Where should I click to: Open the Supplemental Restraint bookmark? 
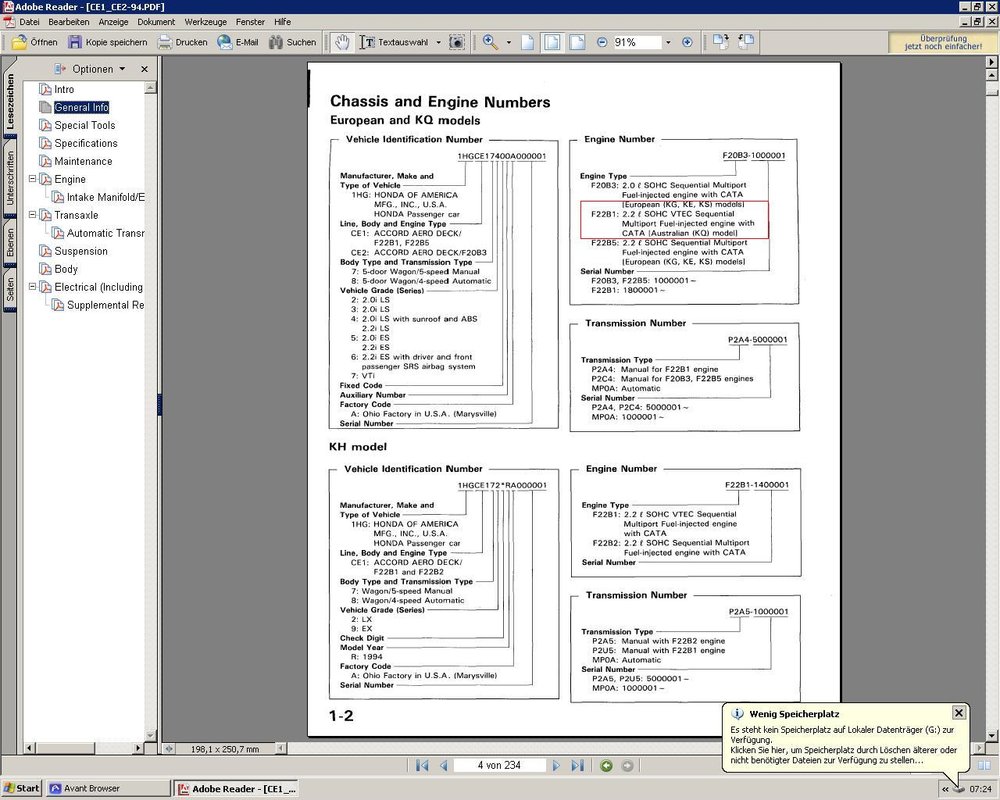pyautogui.click(x=105, y=305)
